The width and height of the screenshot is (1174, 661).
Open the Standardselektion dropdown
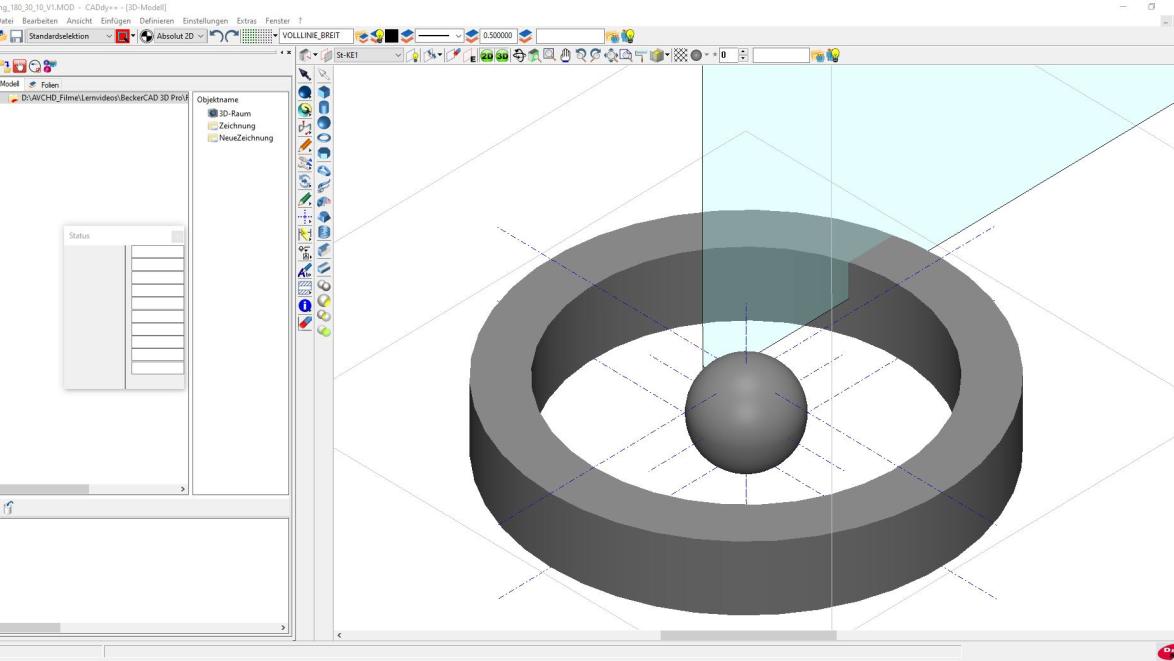pyautogui.click(x=110, y=36)
